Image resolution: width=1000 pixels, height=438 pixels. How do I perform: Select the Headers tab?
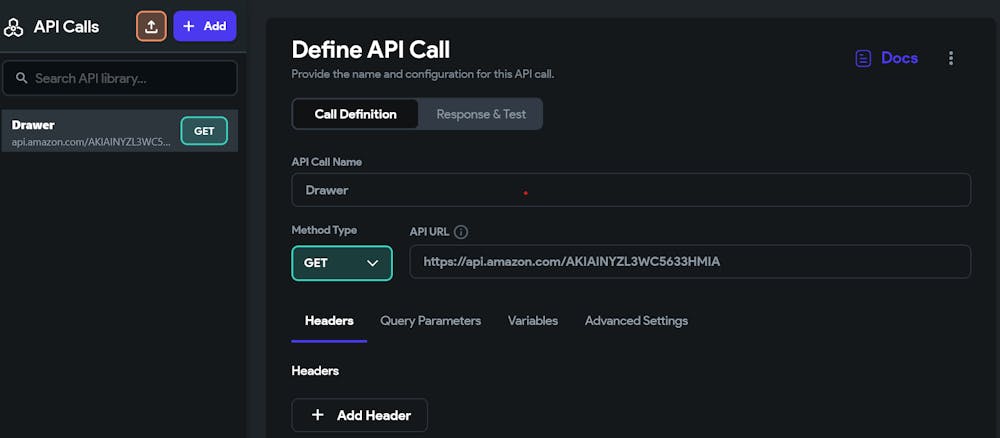[329, 321]
